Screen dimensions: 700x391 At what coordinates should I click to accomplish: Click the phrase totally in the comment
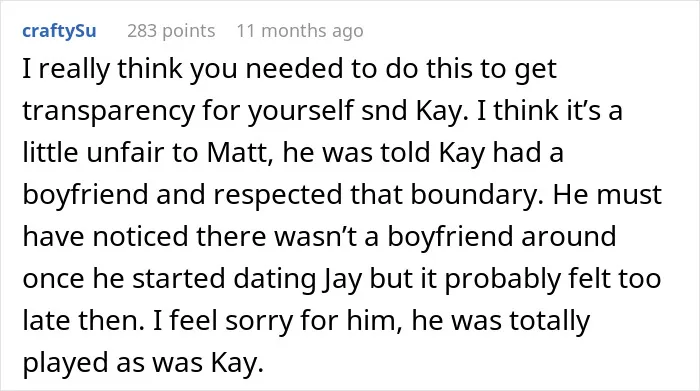click(x=550, y=321)
